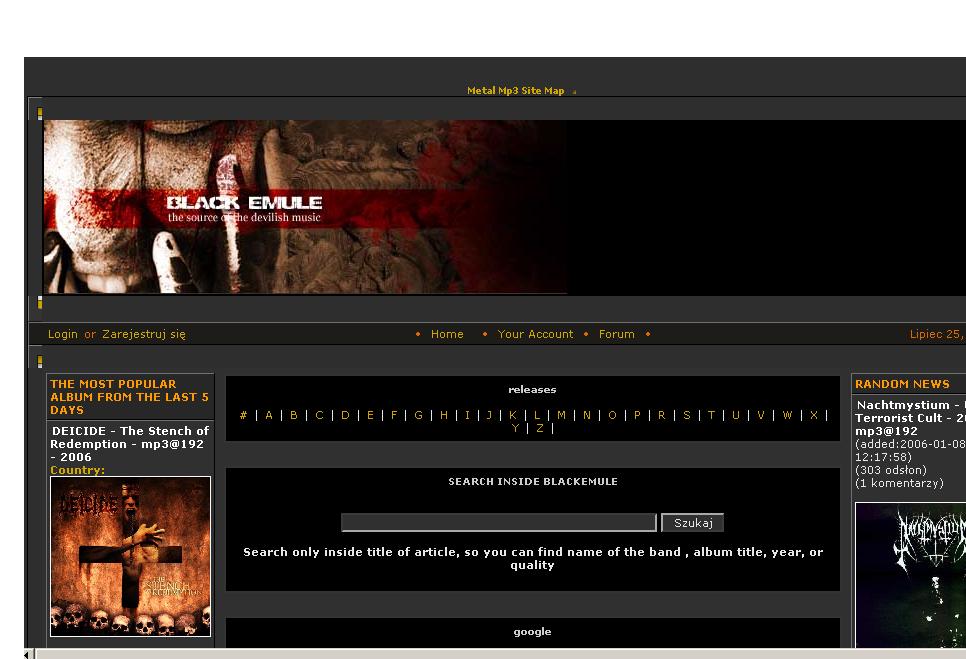Browse releases under letter E
Viewport: 966px width, 659px height.
point(370,415)
